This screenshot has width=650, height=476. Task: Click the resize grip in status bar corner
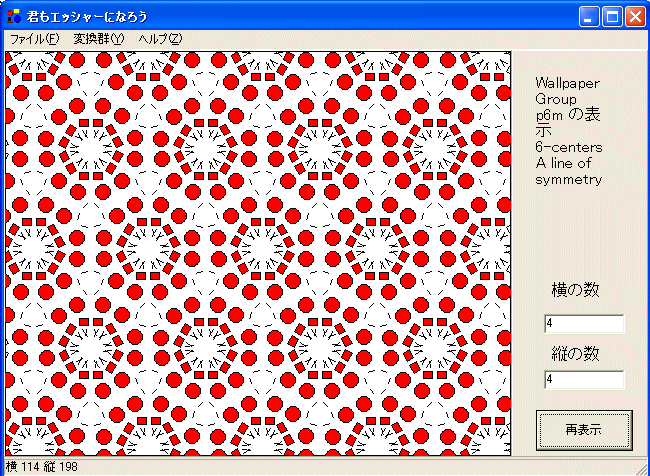tap(643, 469)
